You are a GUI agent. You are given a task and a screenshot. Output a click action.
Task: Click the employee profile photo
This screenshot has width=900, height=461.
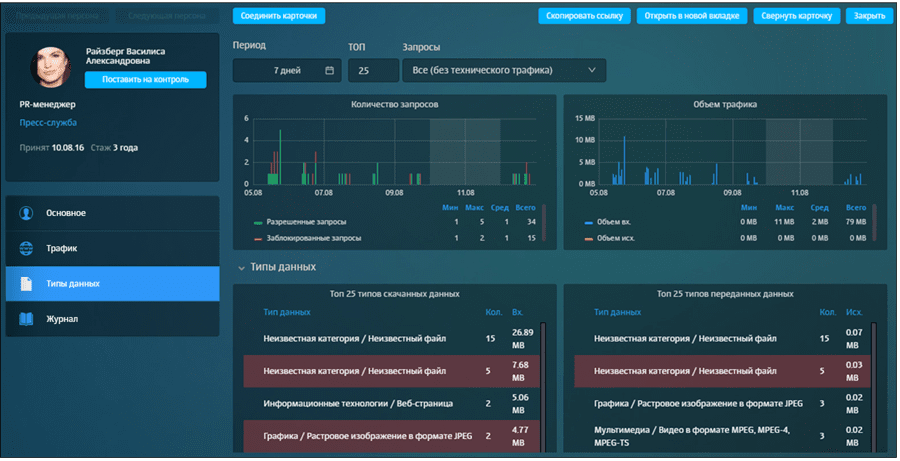54,65
